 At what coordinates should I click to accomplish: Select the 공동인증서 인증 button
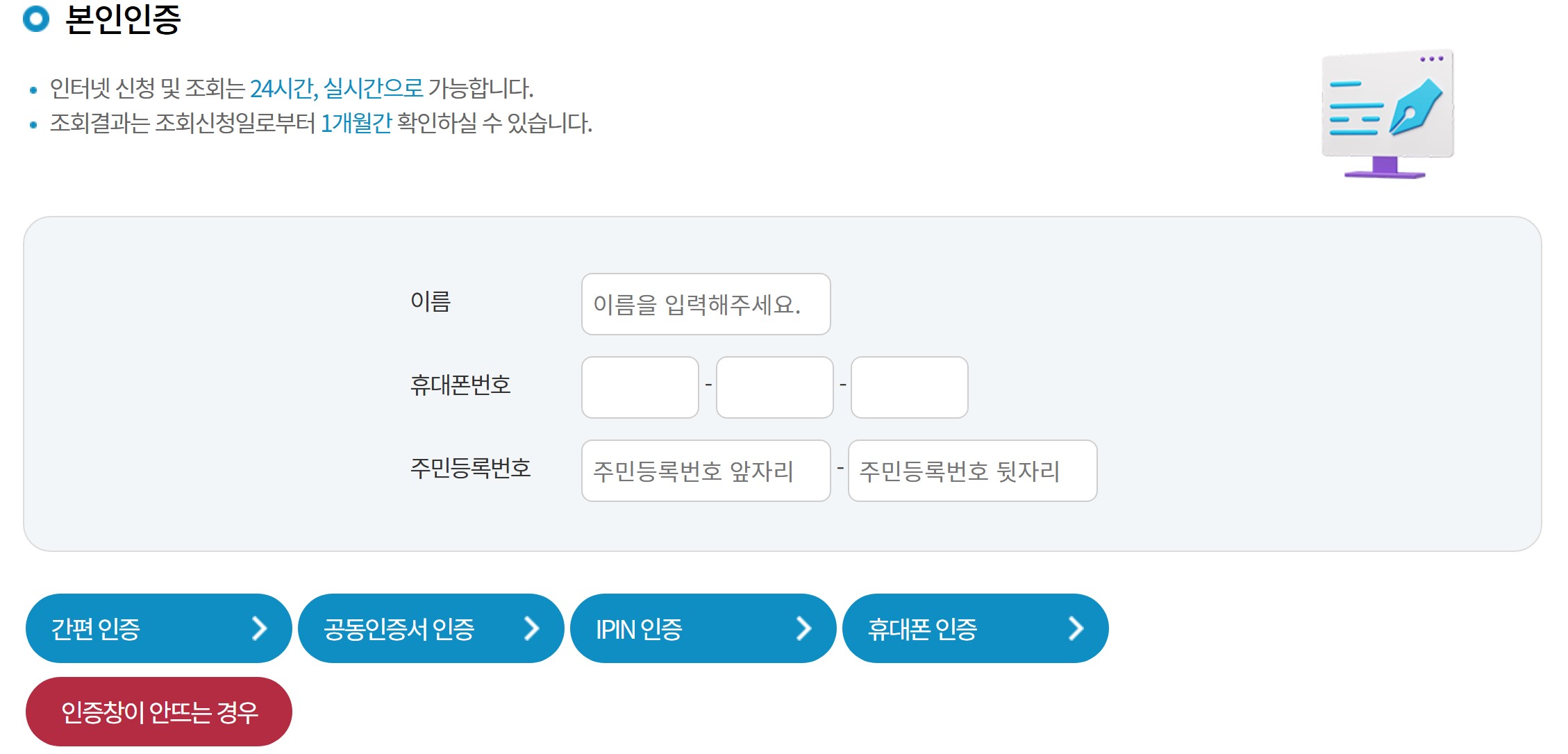click(431, 628)
